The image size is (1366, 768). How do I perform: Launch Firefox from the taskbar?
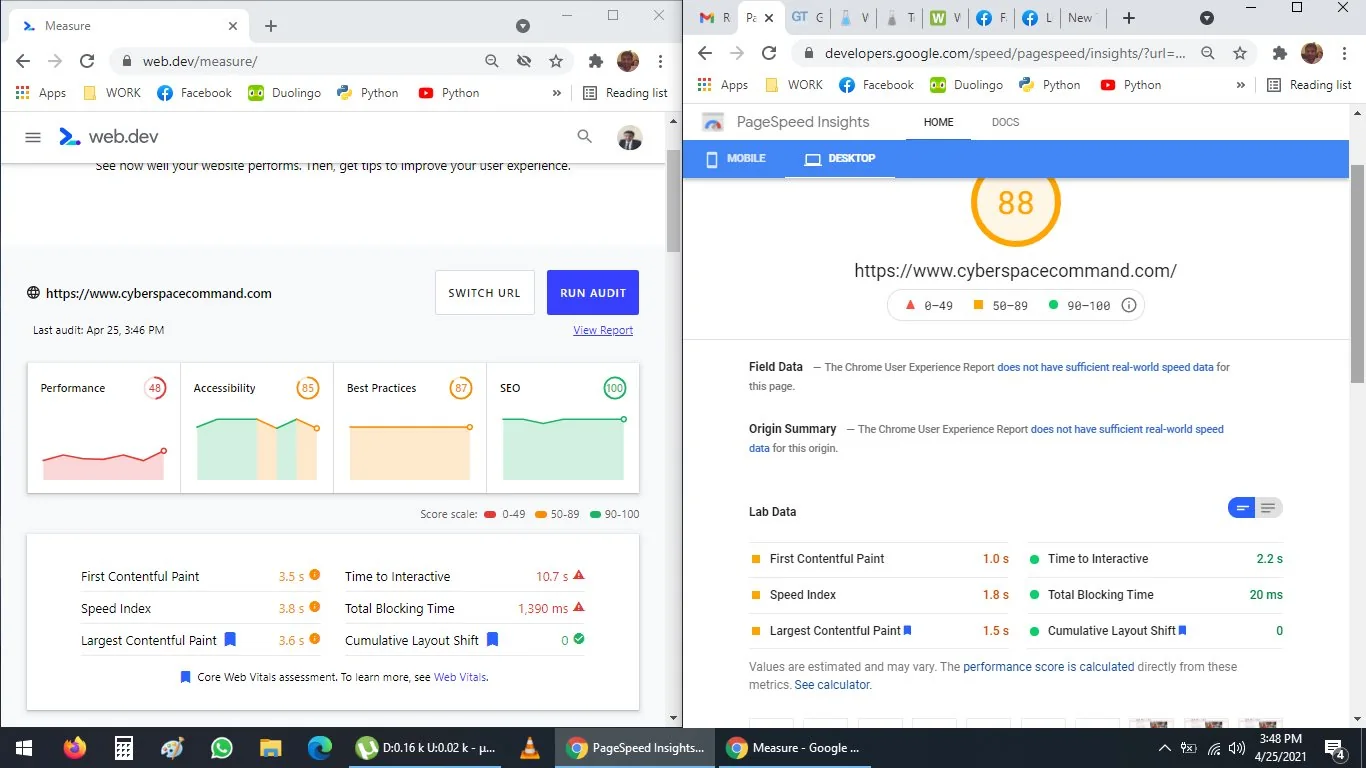pyautogui.click(x=74, y=747)
